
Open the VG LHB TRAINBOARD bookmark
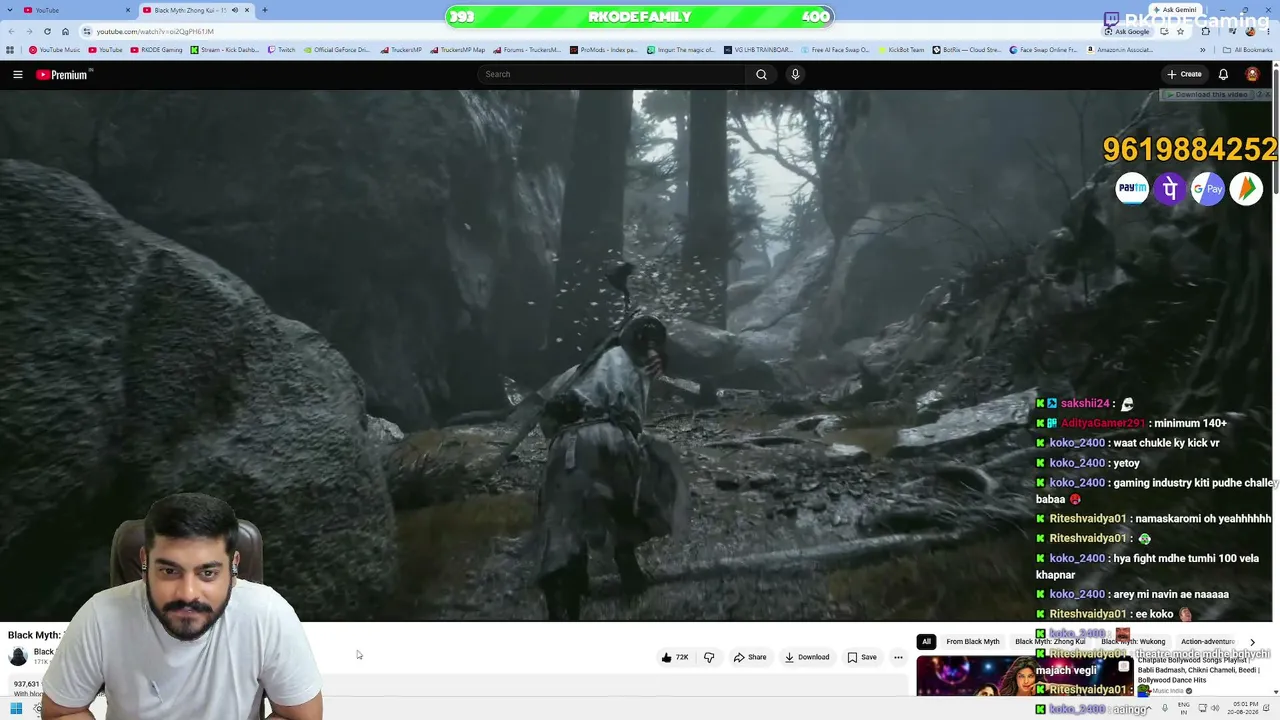point(758,50)
